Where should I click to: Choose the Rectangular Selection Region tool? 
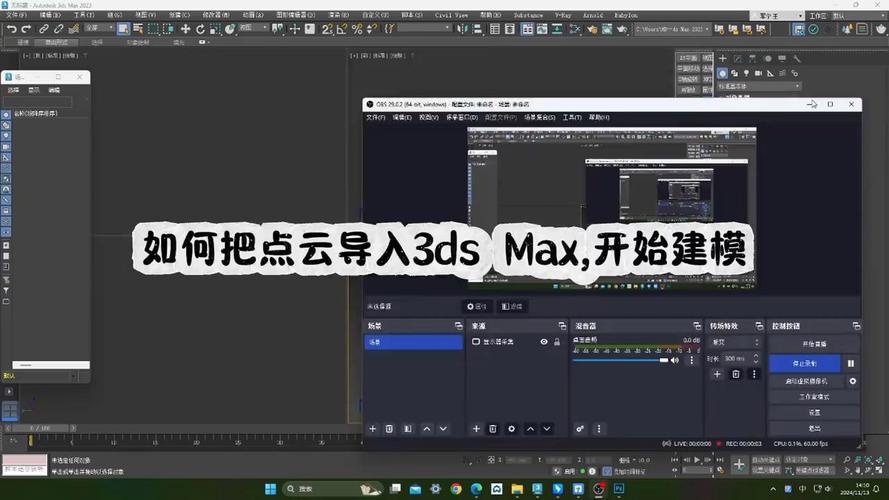[x=153, y=29]
